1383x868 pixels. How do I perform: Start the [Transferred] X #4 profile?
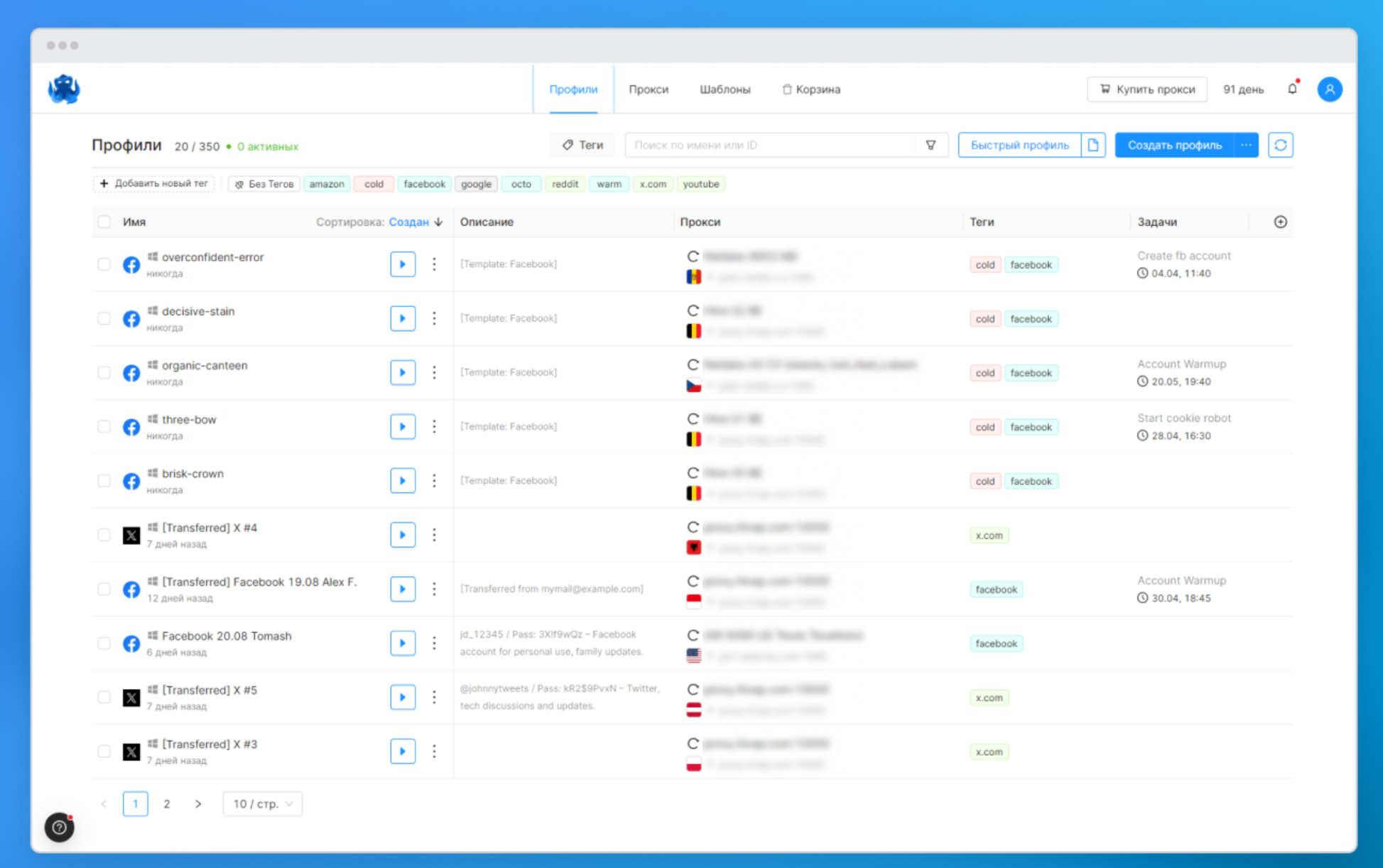403,535
